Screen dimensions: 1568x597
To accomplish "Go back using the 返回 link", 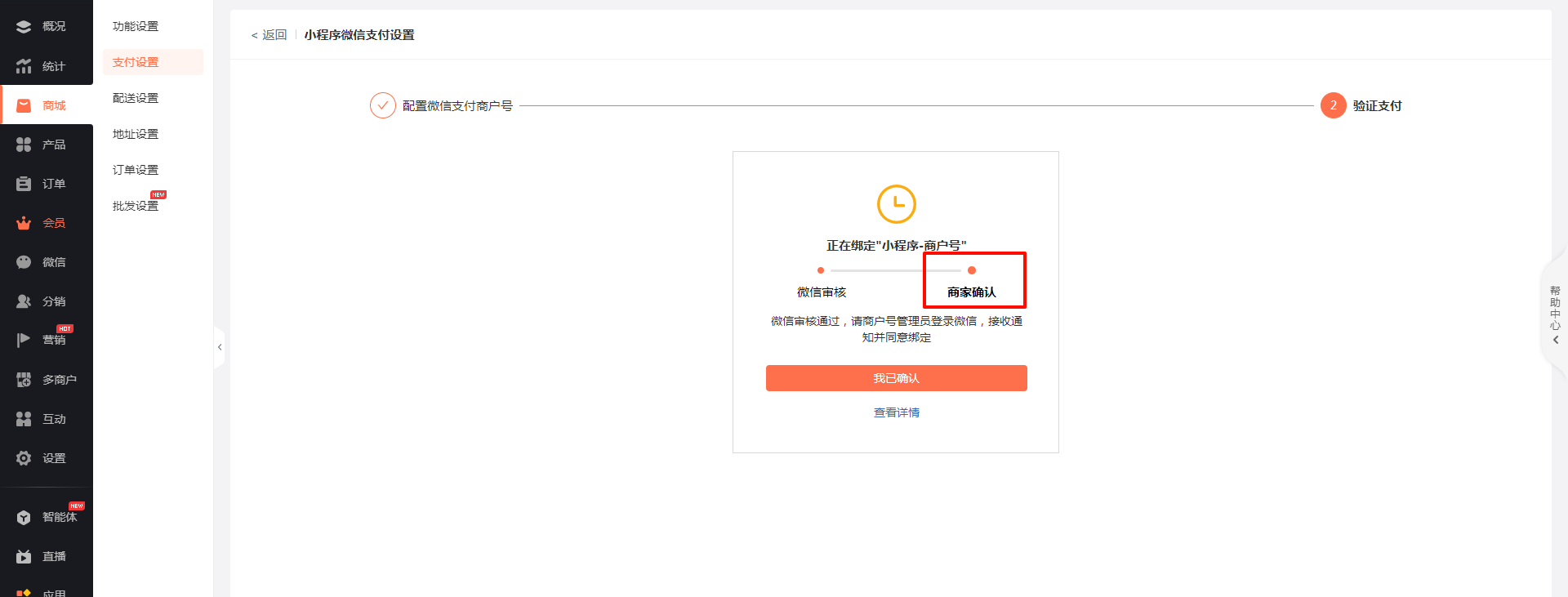I will tap(269, 35).
